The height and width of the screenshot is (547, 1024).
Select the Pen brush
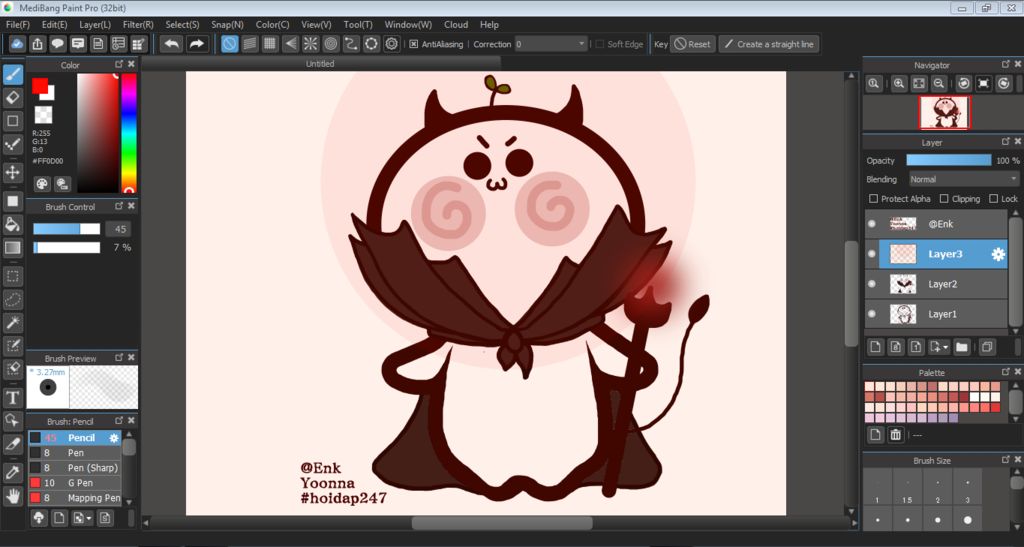pyautogui.click(x=74, y=453)
